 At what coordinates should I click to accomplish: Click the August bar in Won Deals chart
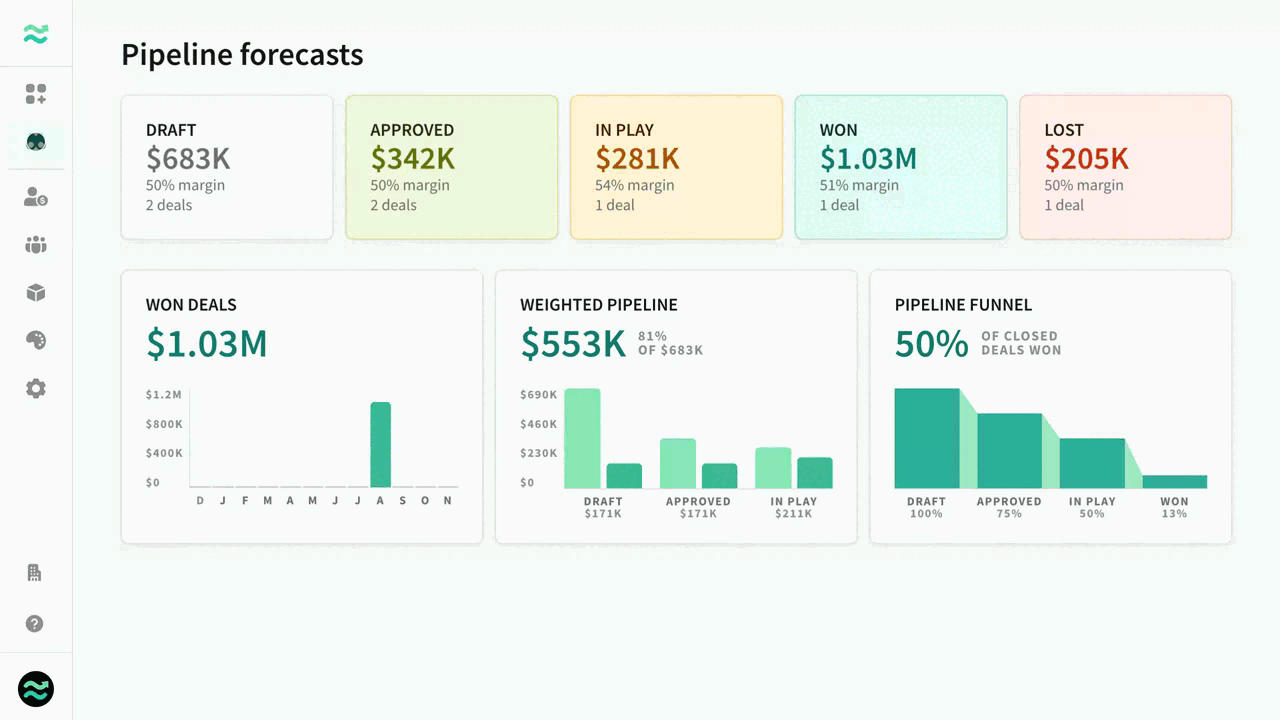[x=380, y=445]
